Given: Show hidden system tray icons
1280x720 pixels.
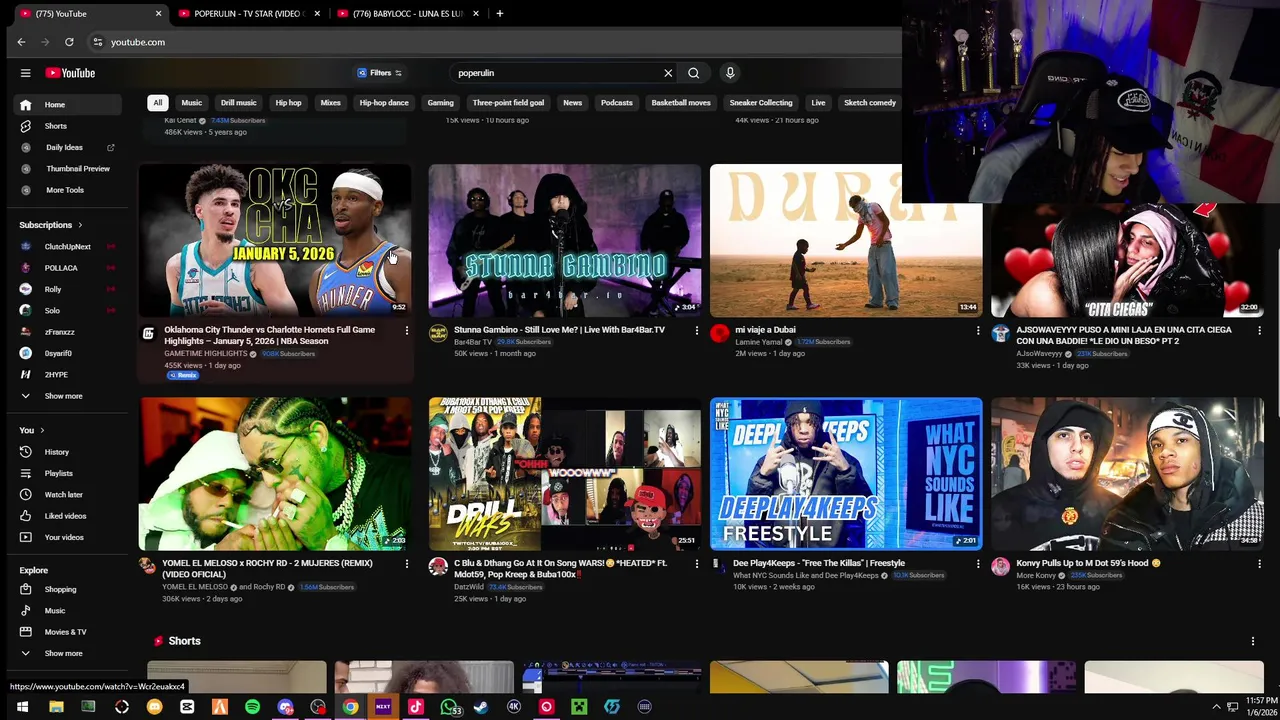Looking at the screenshot, I should pos(1216,707).
